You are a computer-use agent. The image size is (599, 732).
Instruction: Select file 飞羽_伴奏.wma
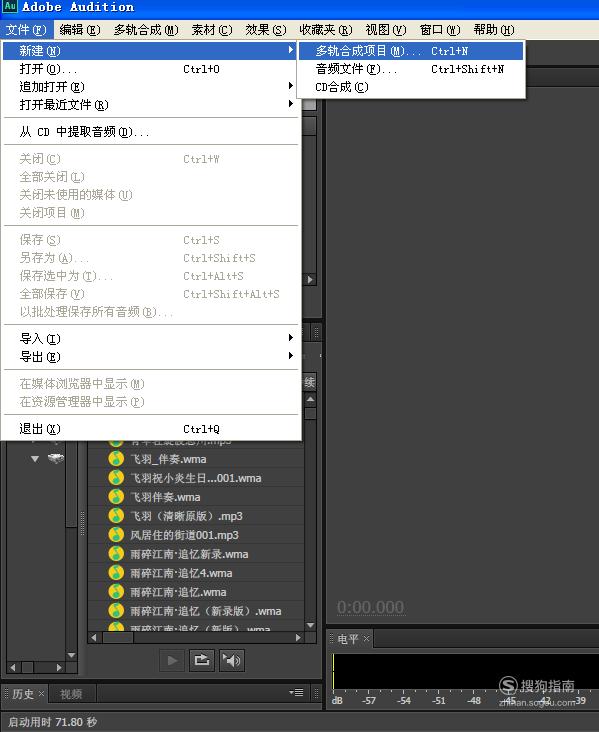[x=196, y=459]
